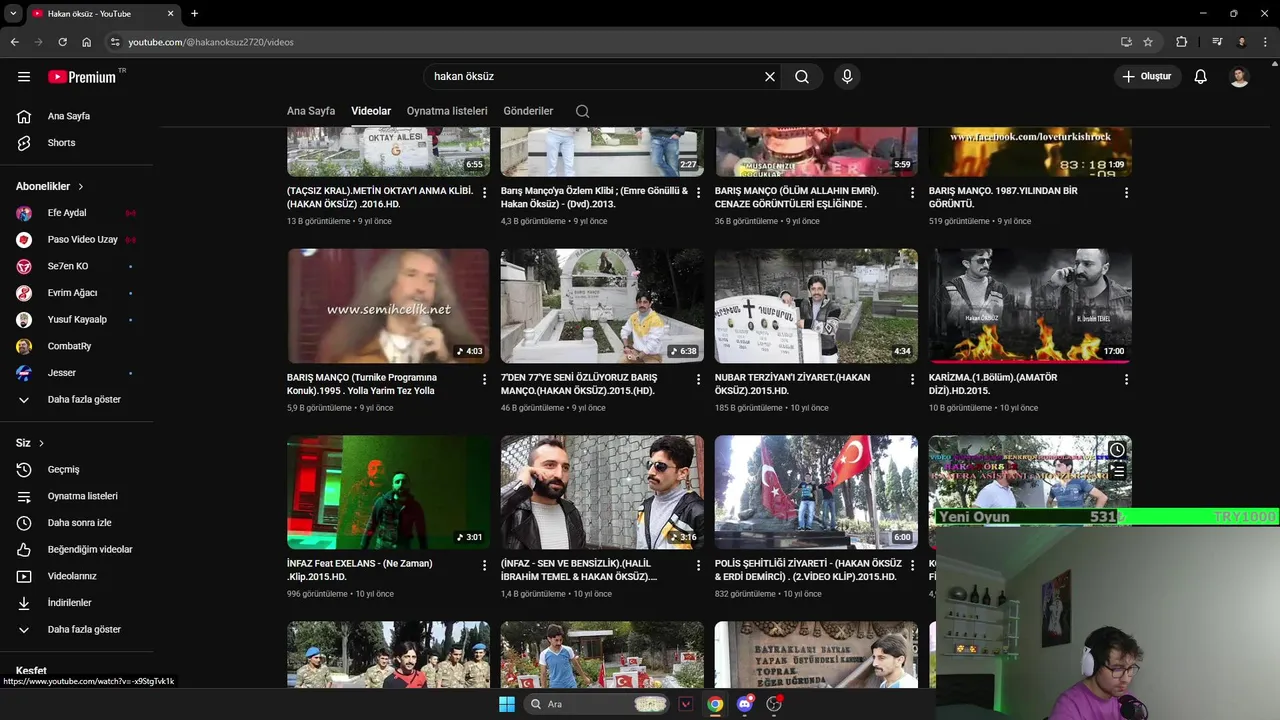Viewport: 1280px width, 720px height.
Task: Open the NUBAR TERZİYAN'I ZİYARET thumbnail
Action: click(816, 306)
